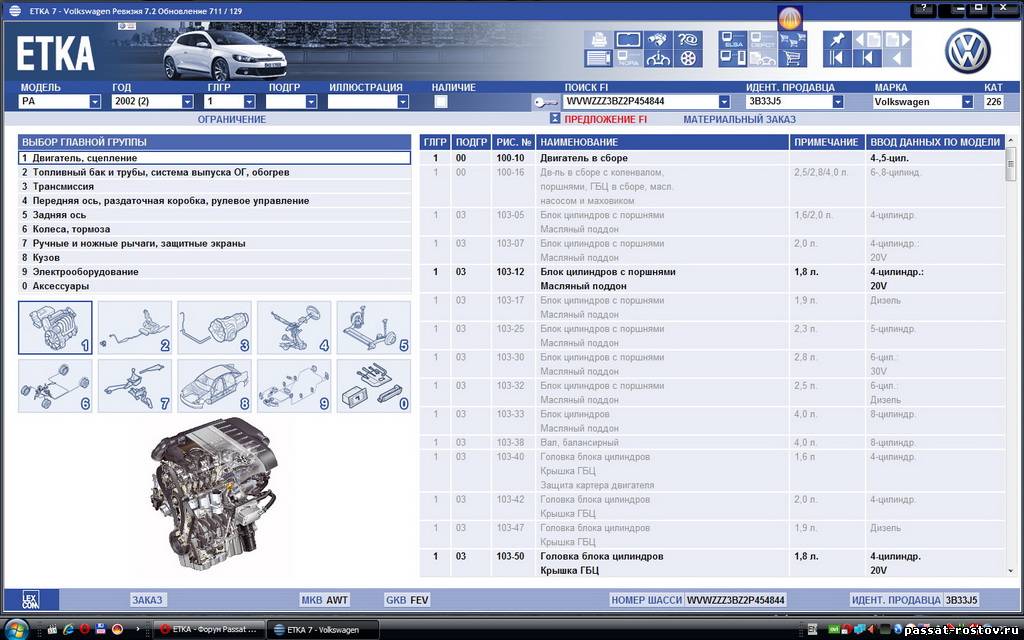
Task: Open the binoculars search tool
Action: point(658,40)
